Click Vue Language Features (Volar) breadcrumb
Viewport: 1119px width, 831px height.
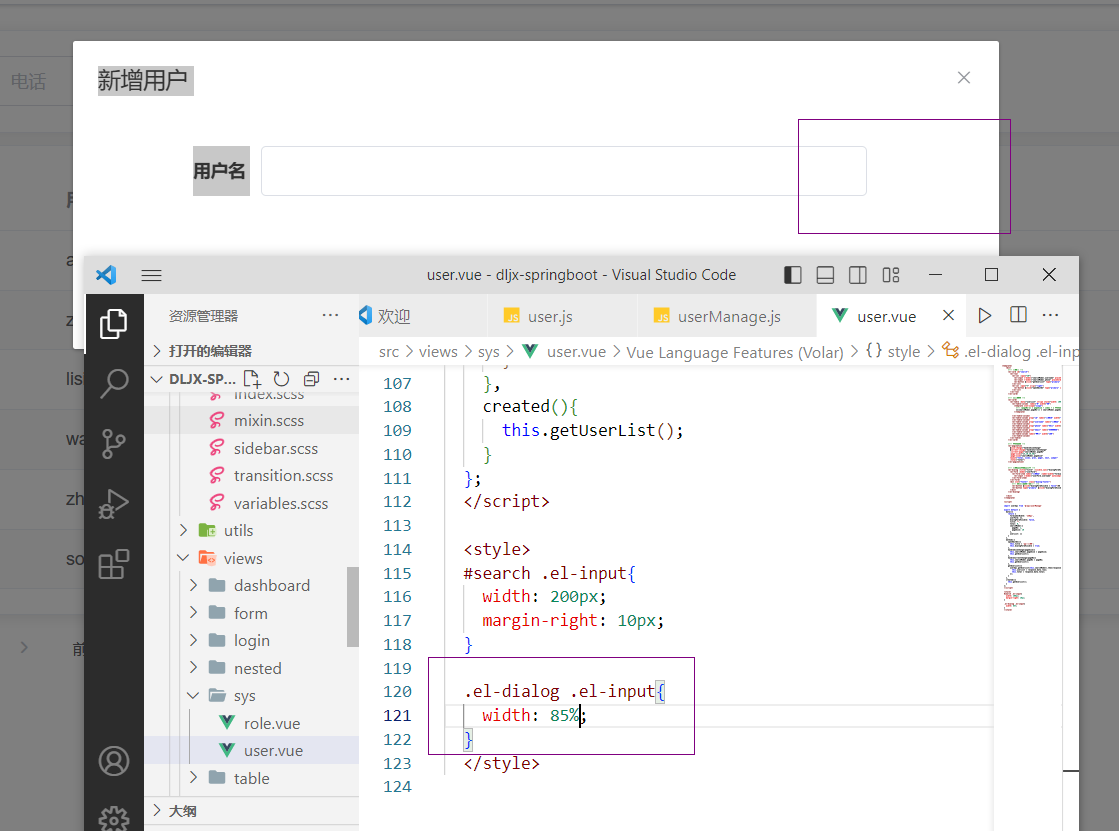coord(734,353)
